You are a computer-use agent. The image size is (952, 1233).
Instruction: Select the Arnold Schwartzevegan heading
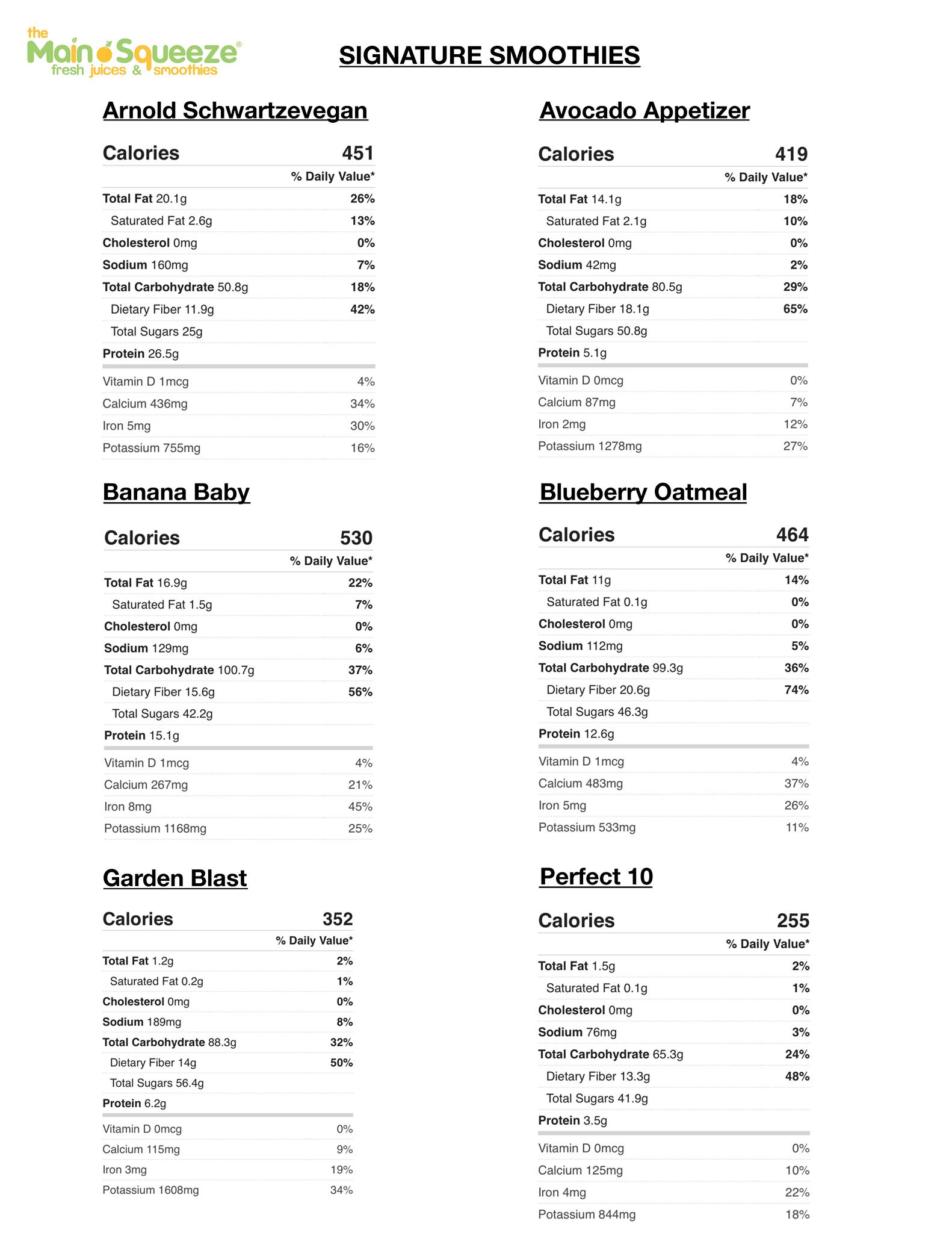point(235,111)
